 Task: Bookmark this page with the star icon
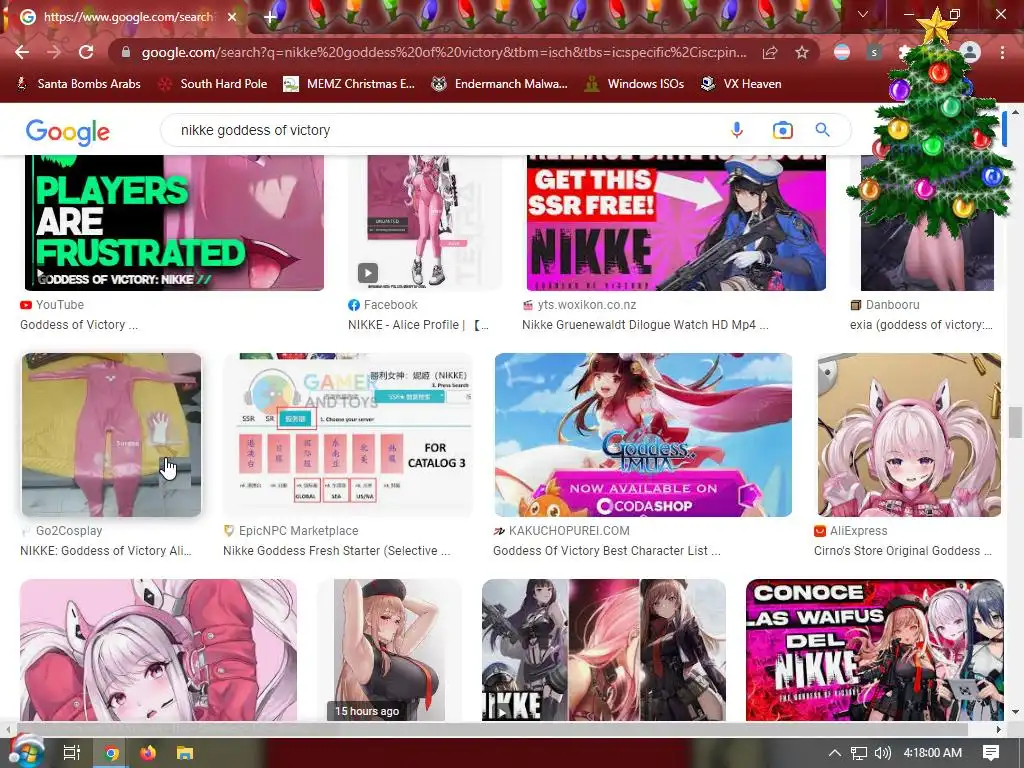pyautogui.click(x=802, y=52)
